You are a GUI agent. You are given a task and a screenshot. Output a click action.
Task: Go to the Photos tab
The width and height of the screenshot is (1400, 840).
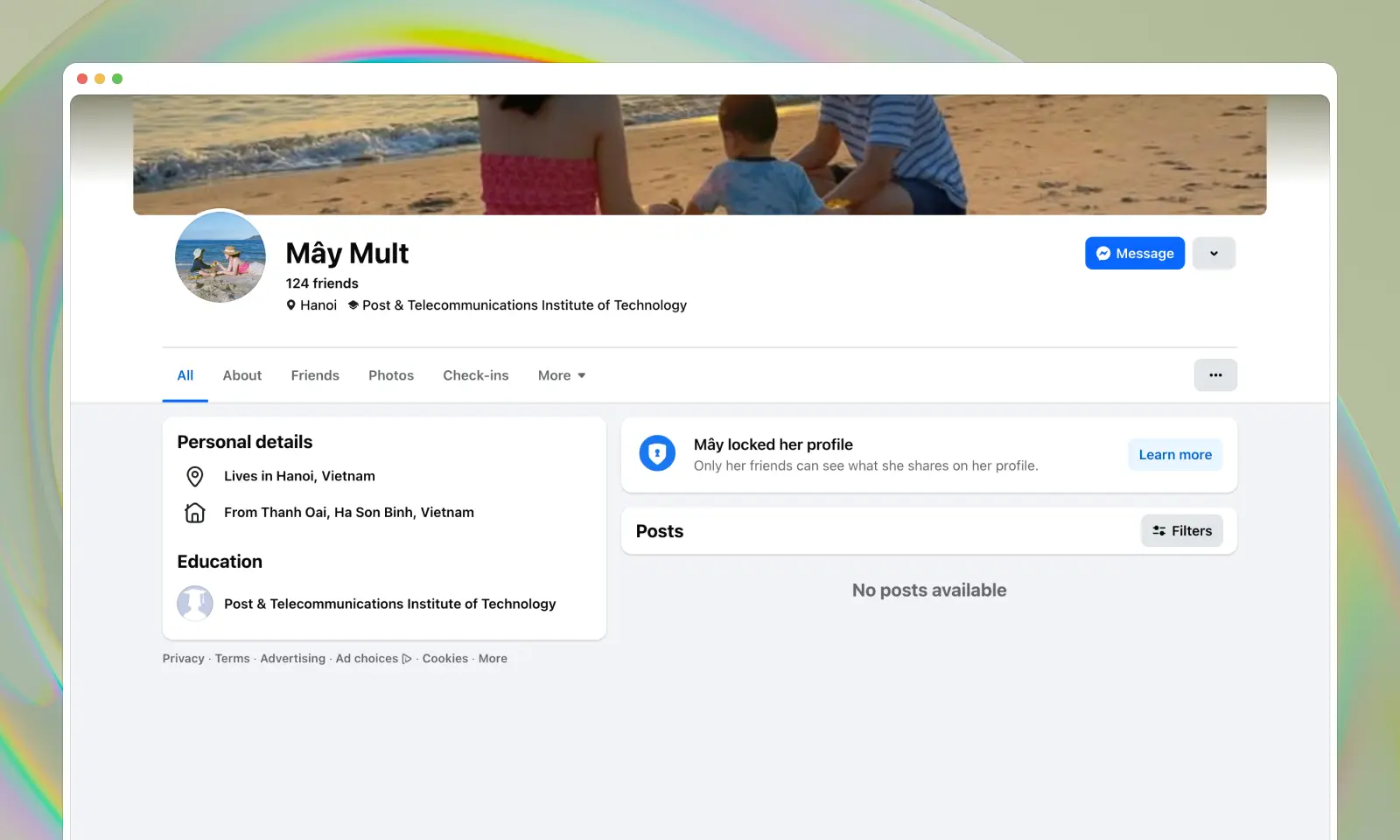click(x=391, y=375)
